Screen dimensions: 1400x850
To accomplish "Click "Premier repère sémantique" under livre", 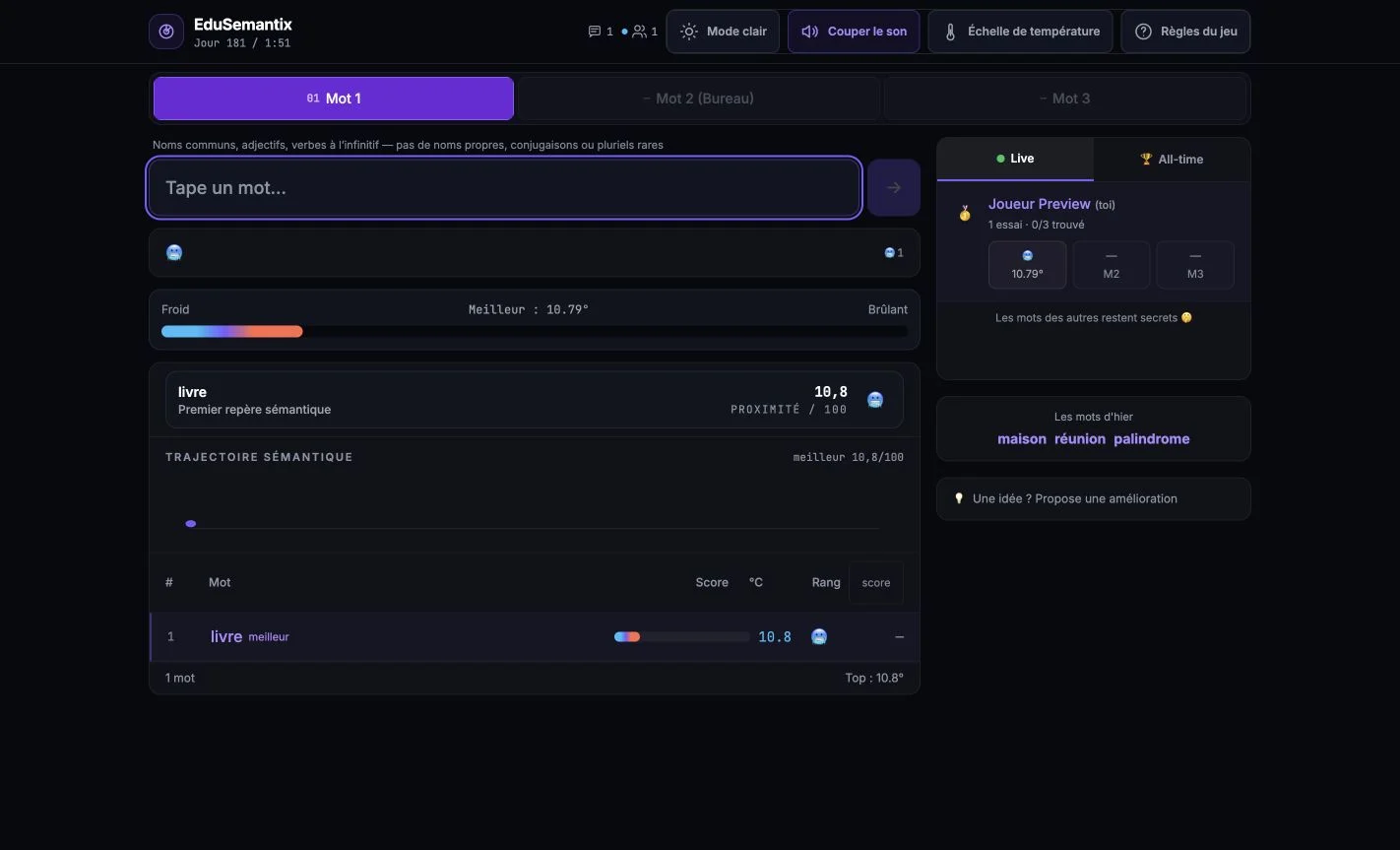I will point(254,410).
